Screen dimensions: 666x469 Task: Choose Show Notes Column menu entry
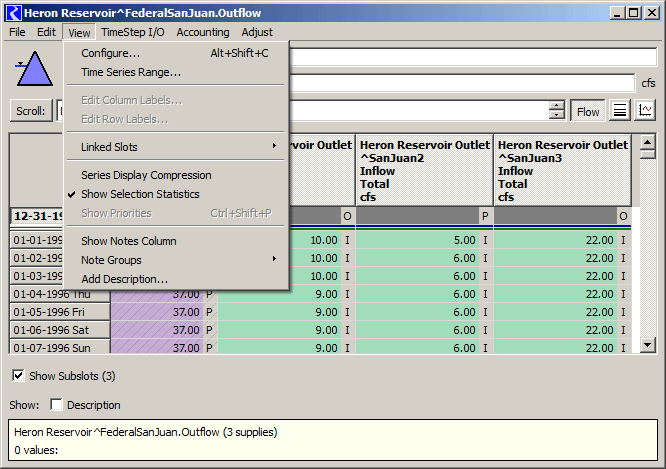[x=176, y=241]
